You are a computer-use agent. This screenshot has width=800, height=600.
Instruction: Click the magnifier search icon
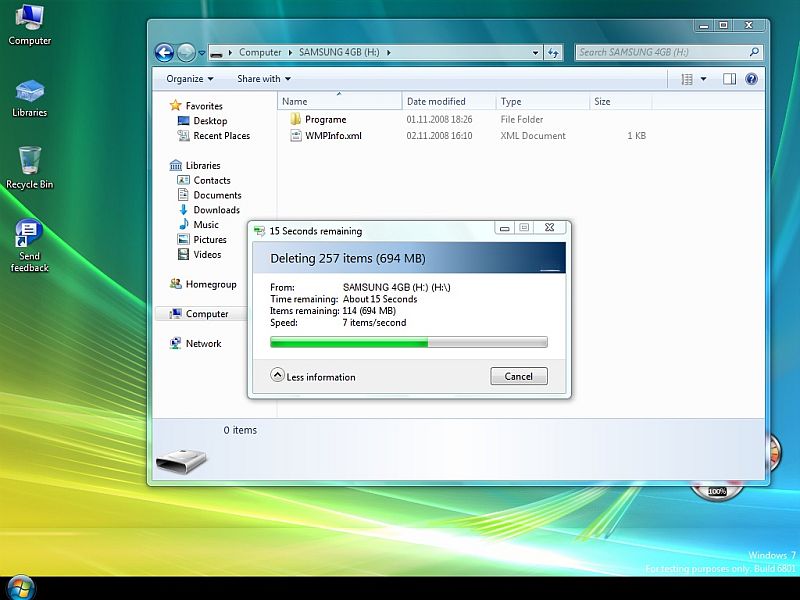754,52
